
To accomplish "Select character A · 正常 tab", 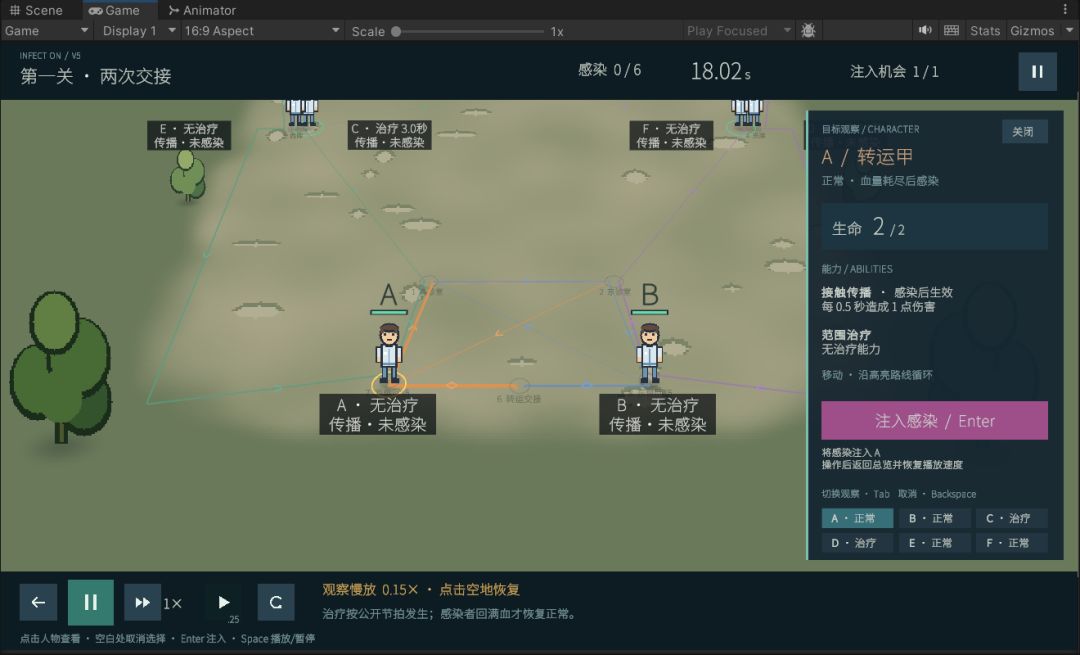I will click(857, 518).
